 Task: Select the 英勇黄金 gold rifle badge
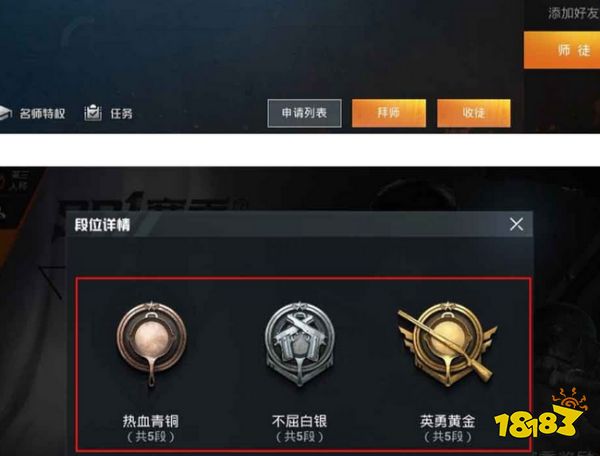pos(447,343)
